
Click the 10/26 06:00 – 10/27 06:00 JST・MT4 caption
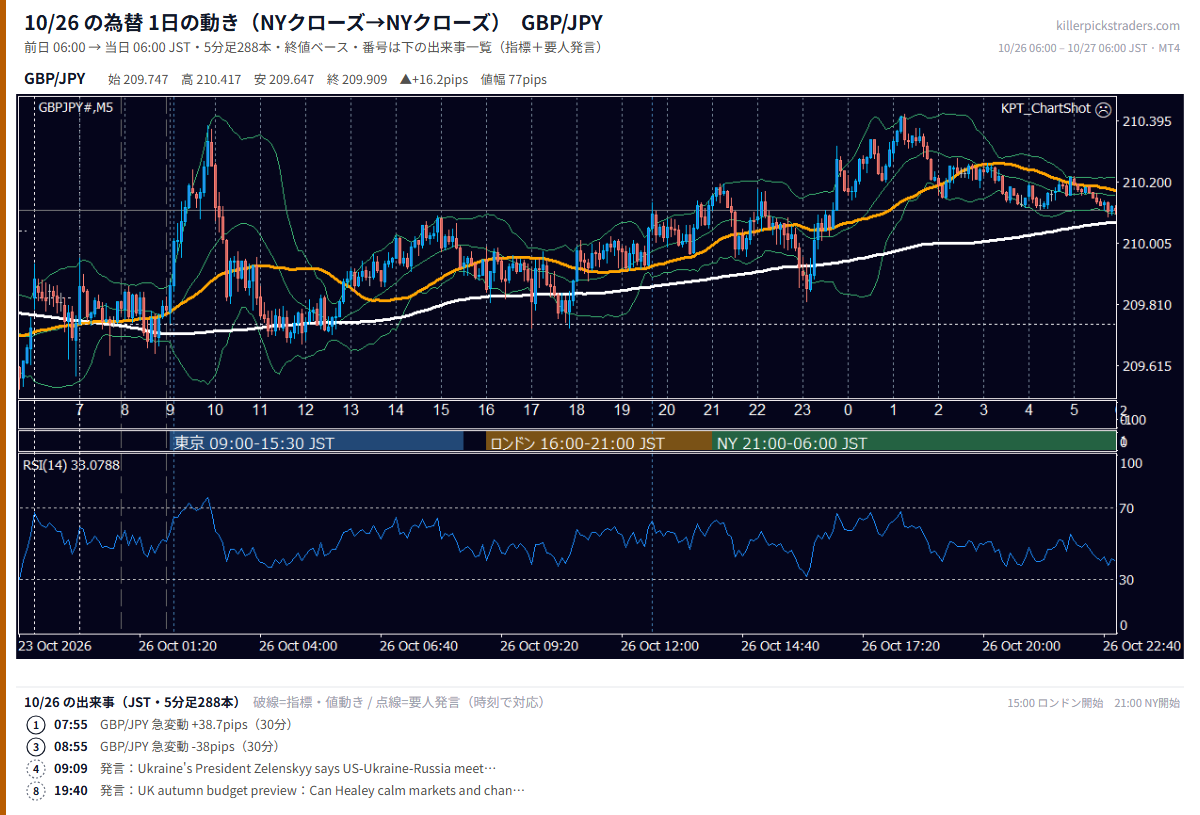click(x=1090, y=48)
